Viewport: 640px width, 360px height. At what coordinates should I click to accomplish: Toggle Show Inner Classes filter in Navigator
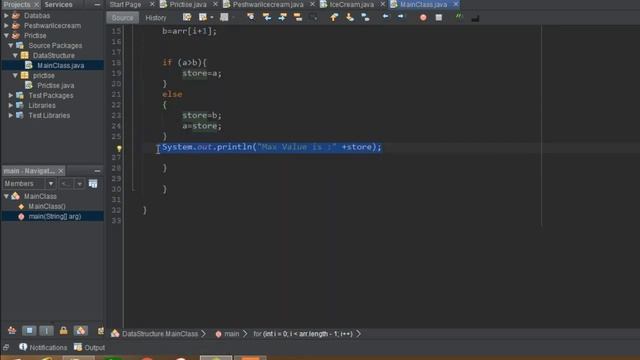pyautogui.click(x=80, y=331)
